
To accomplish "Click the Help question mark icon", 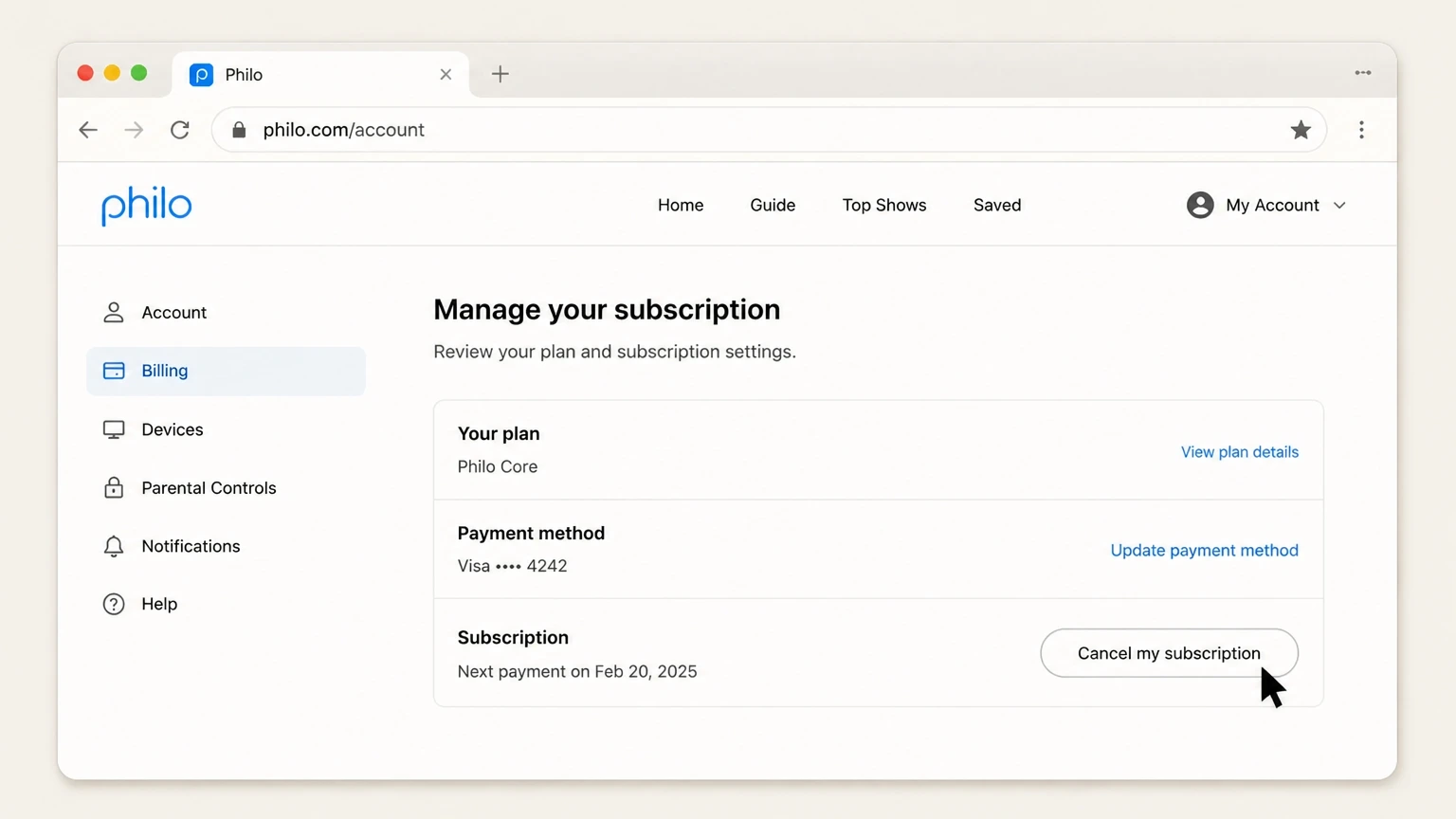I will click(x=114, y=604).
